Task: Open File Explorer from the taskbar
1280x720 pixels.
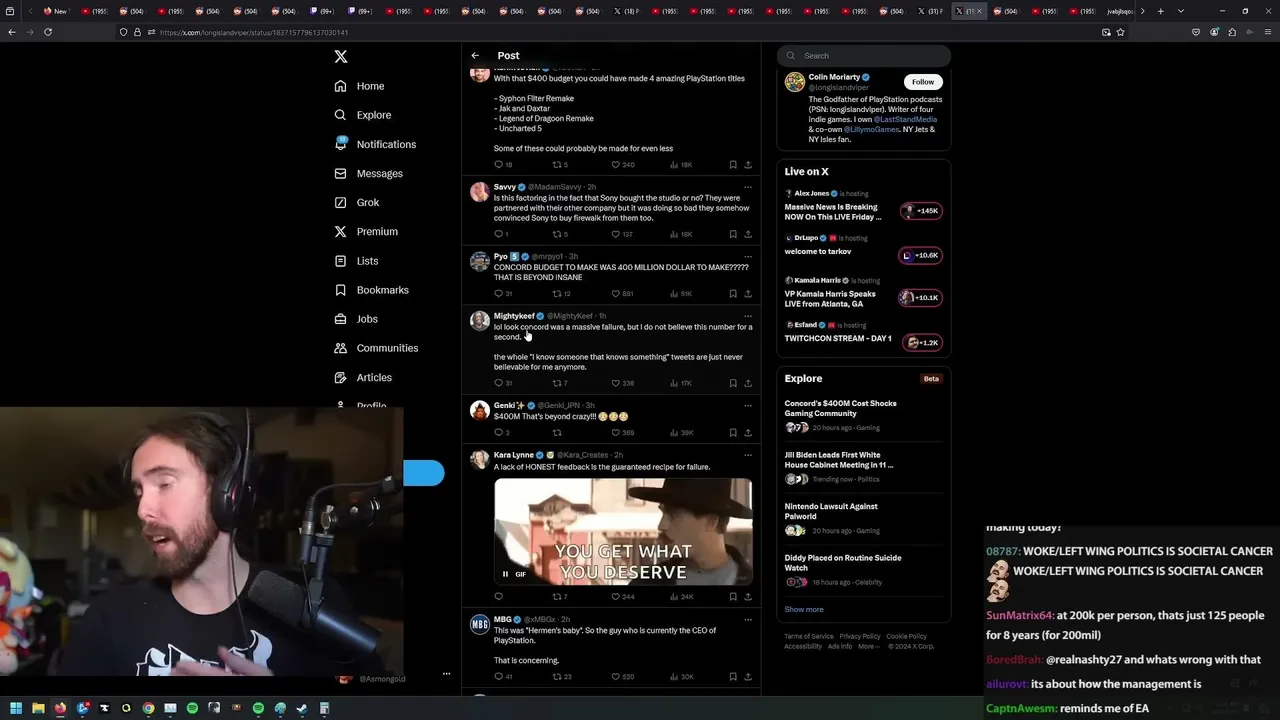Action: [38, 709]
